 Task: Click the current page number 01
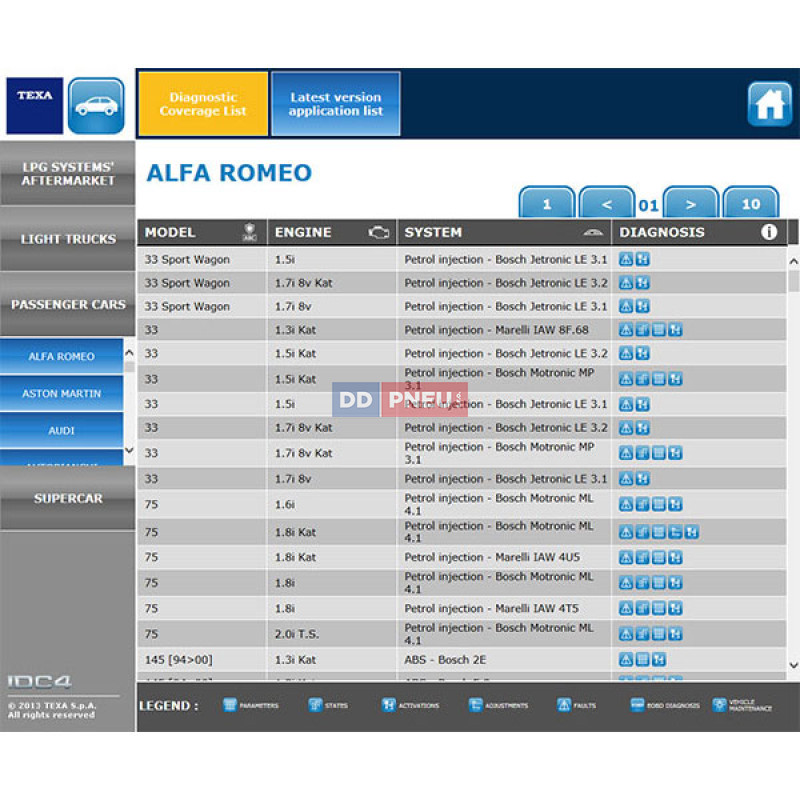[x=648, y=205]
